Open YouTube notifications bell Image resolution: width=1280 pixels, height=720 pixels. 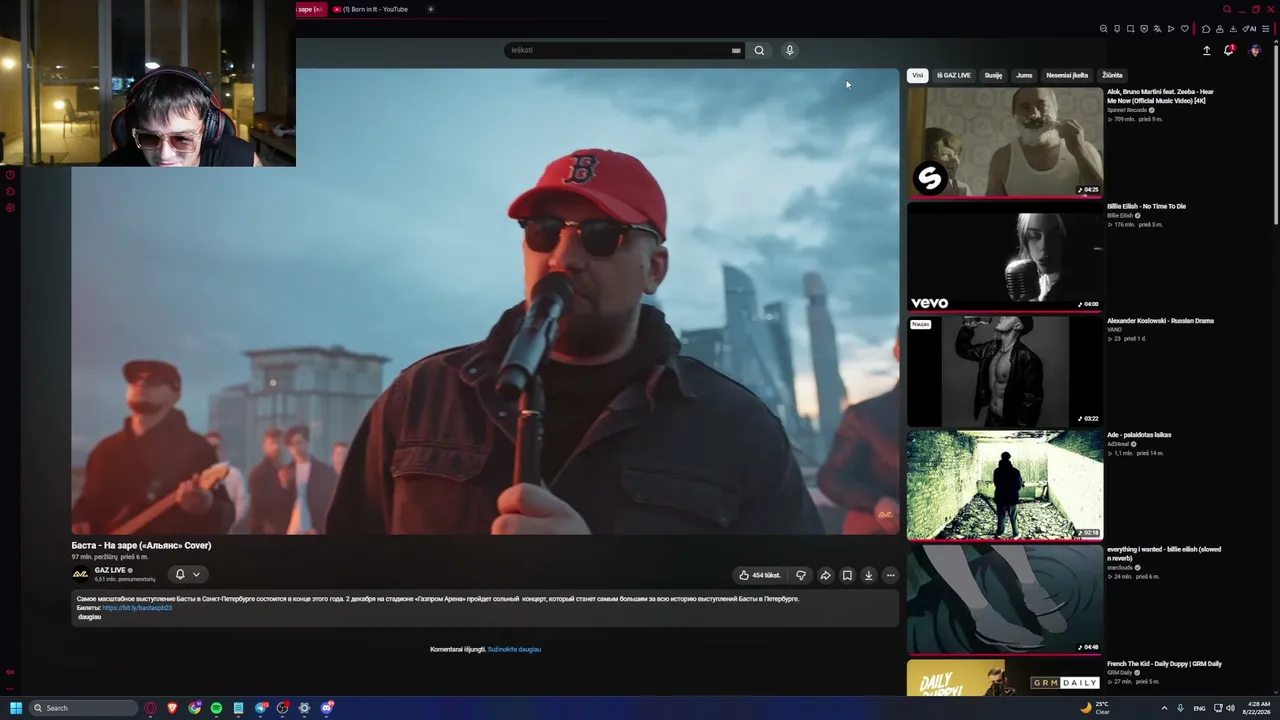pos(1229,50)
